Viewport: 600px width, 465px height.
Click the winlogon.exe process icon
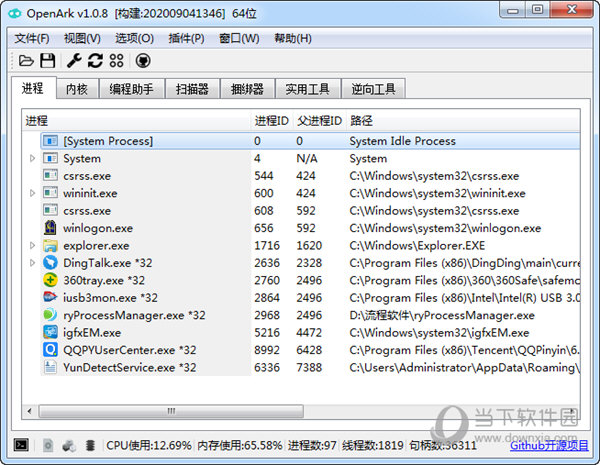50,228
